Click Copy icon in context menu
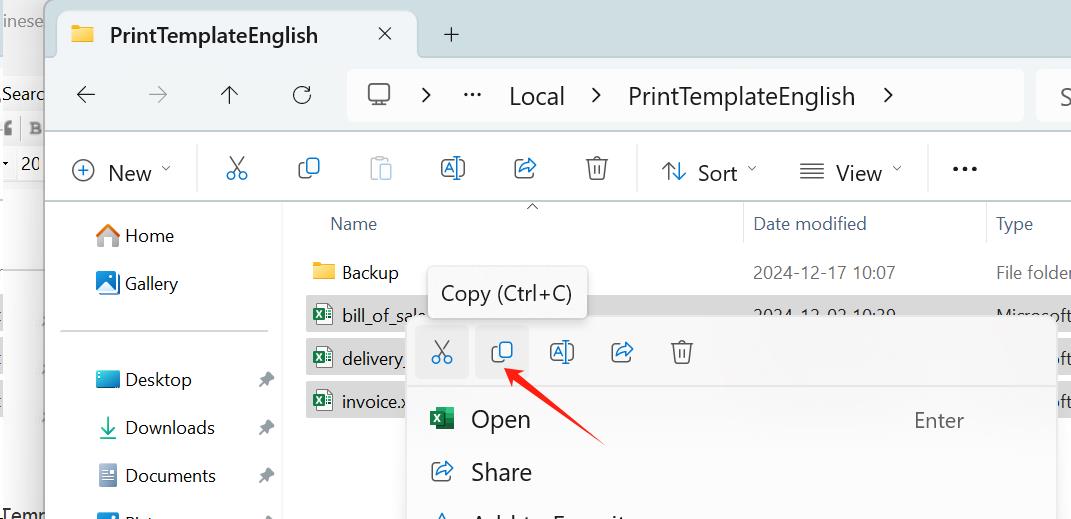 [x=502, y=352]
